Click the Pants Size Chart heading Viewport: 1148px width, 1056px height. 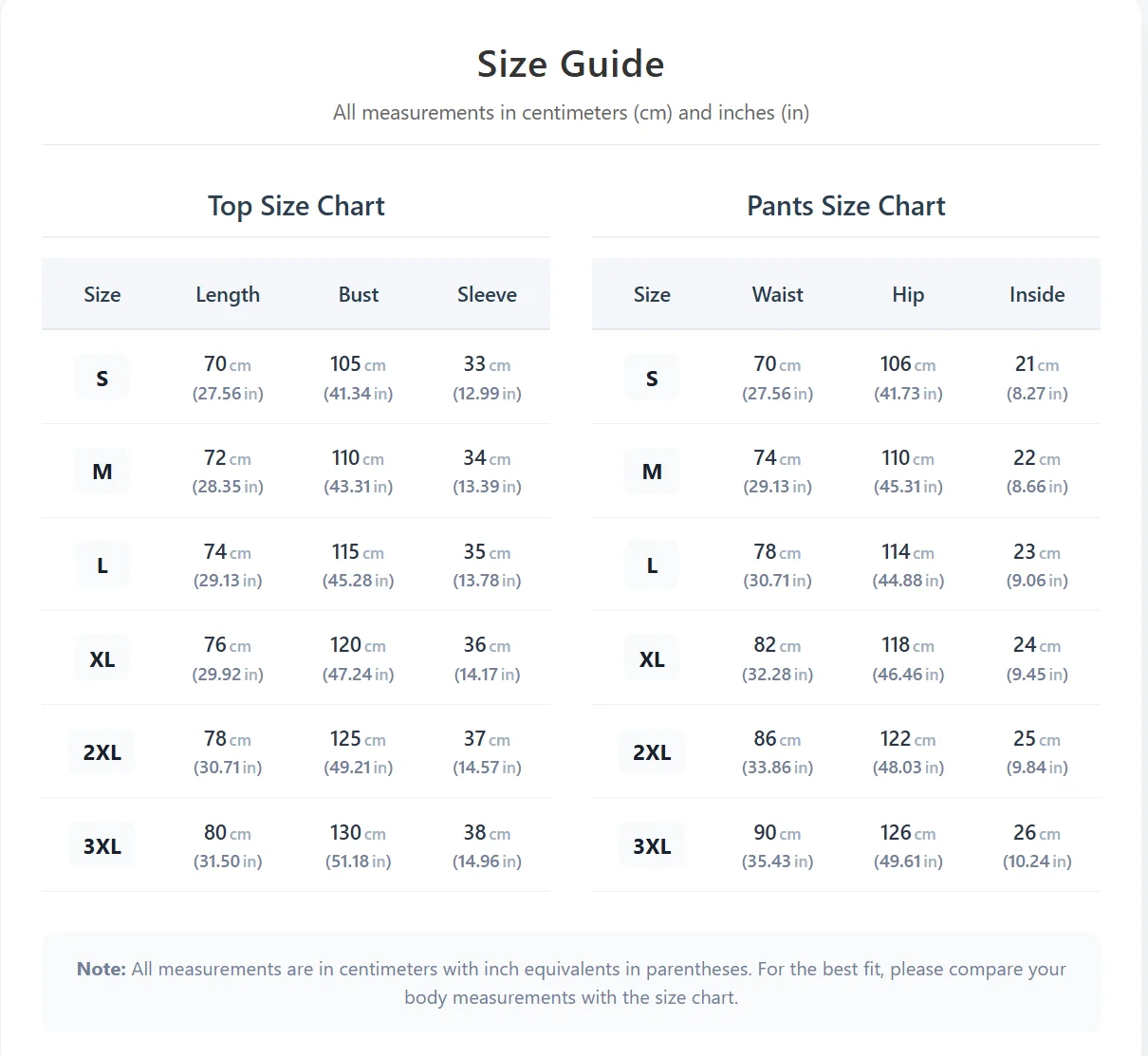(x=845, y=206)
